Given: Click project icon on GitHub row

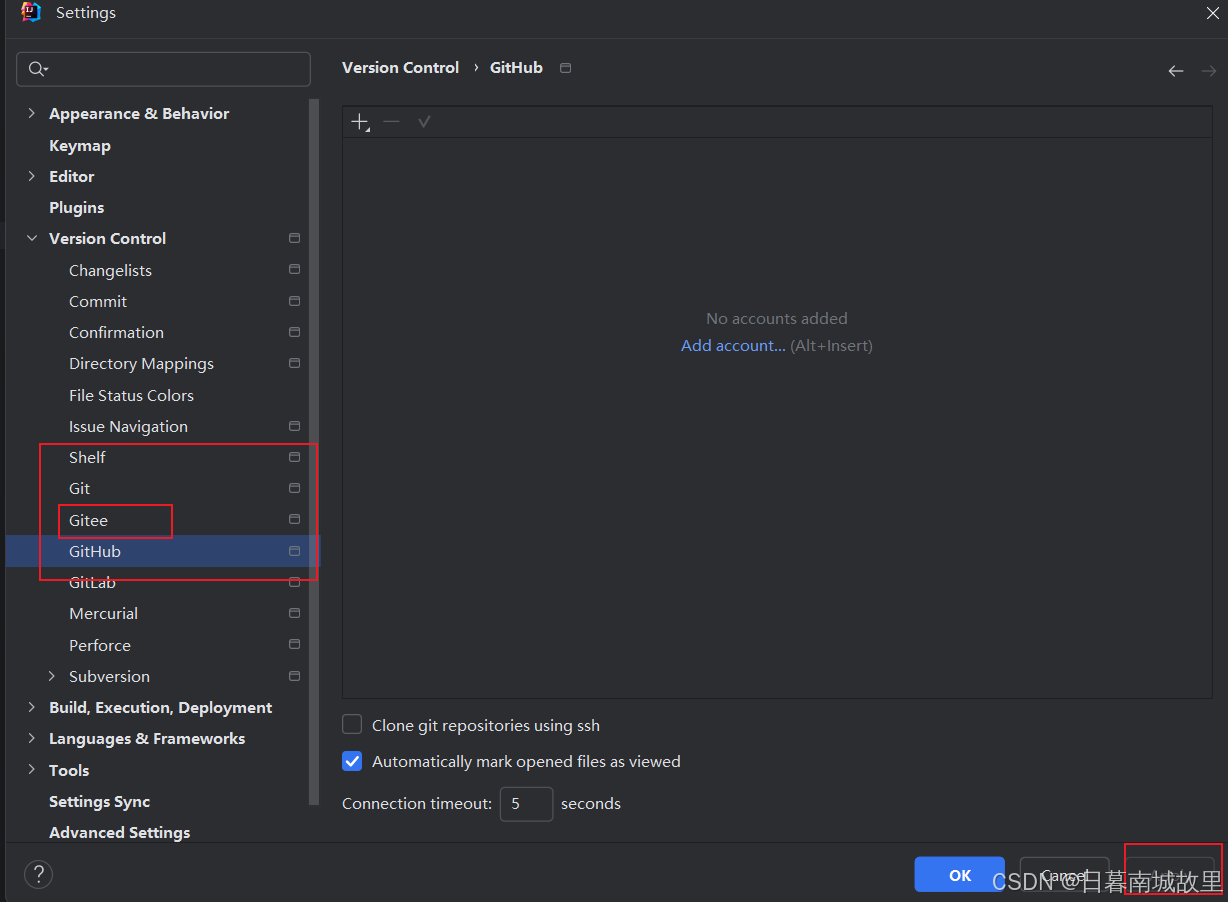Looking at the screenshot, I should pos(294,551).
